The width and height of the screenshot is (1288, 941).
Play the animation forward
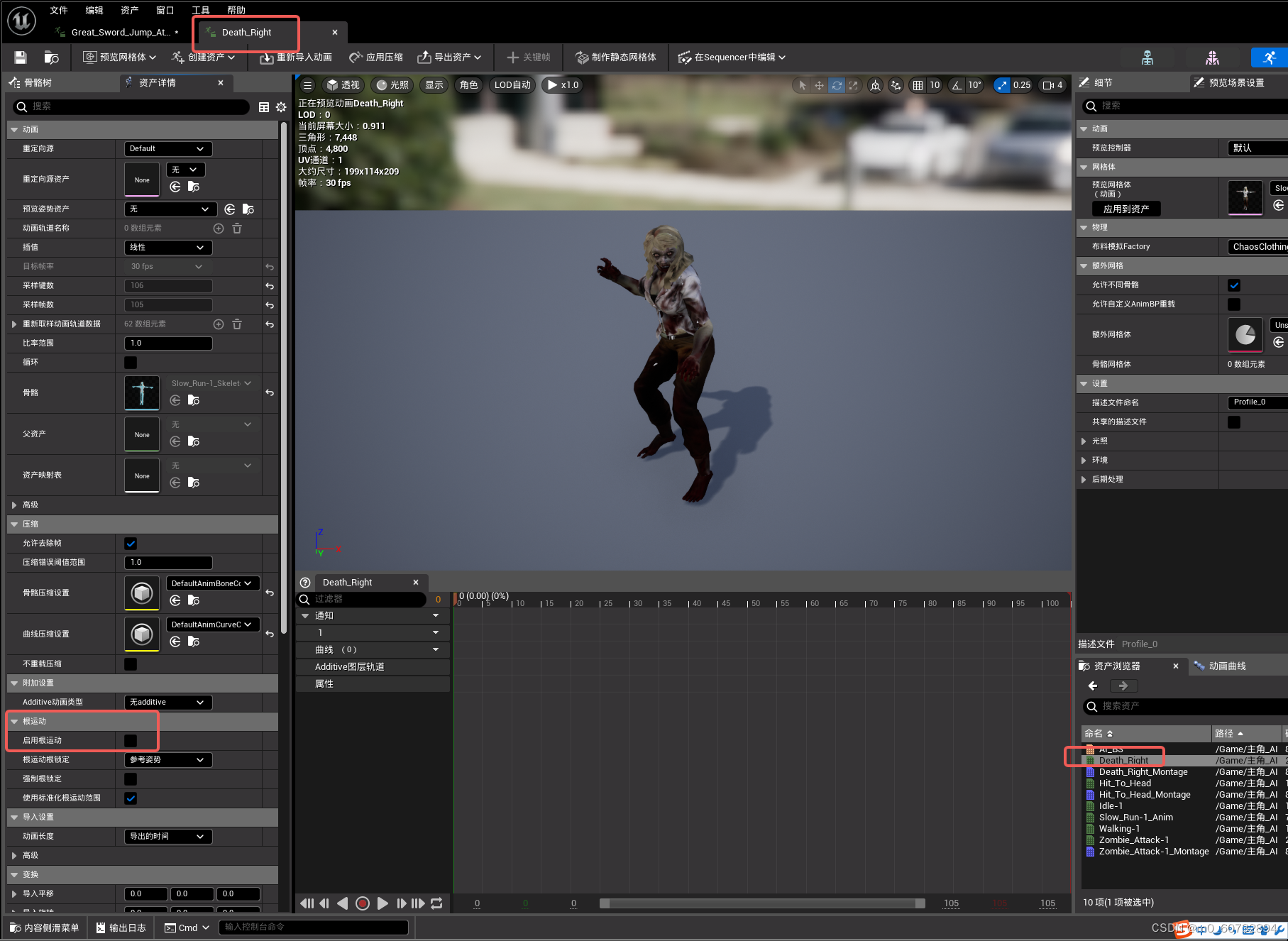click(382, 903)
